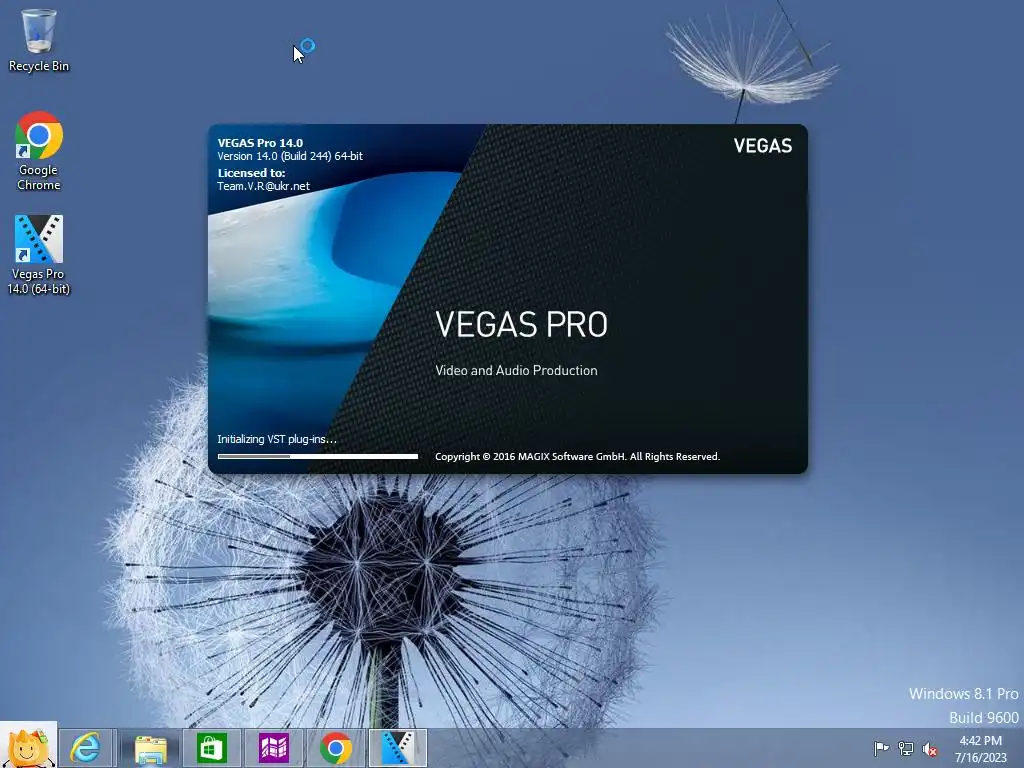This screenshot has width=1024, height=768.
Task: Click the VEGAS logo on splash screen
Action: (763, 146)
